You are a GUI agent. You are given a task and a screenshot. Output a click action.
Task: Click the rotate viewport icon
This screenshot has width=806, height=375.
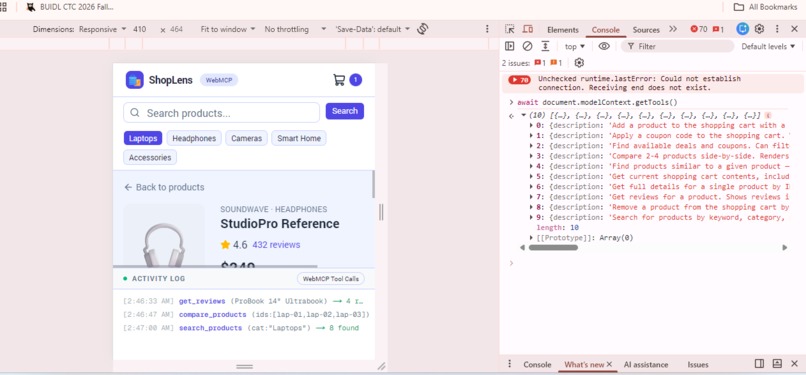(x=423, y=29)
